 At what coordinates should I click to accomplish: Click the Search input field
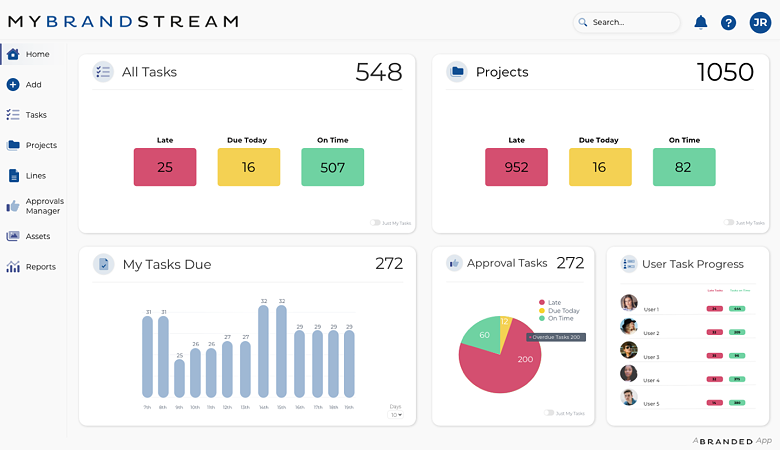click(626, 22)
